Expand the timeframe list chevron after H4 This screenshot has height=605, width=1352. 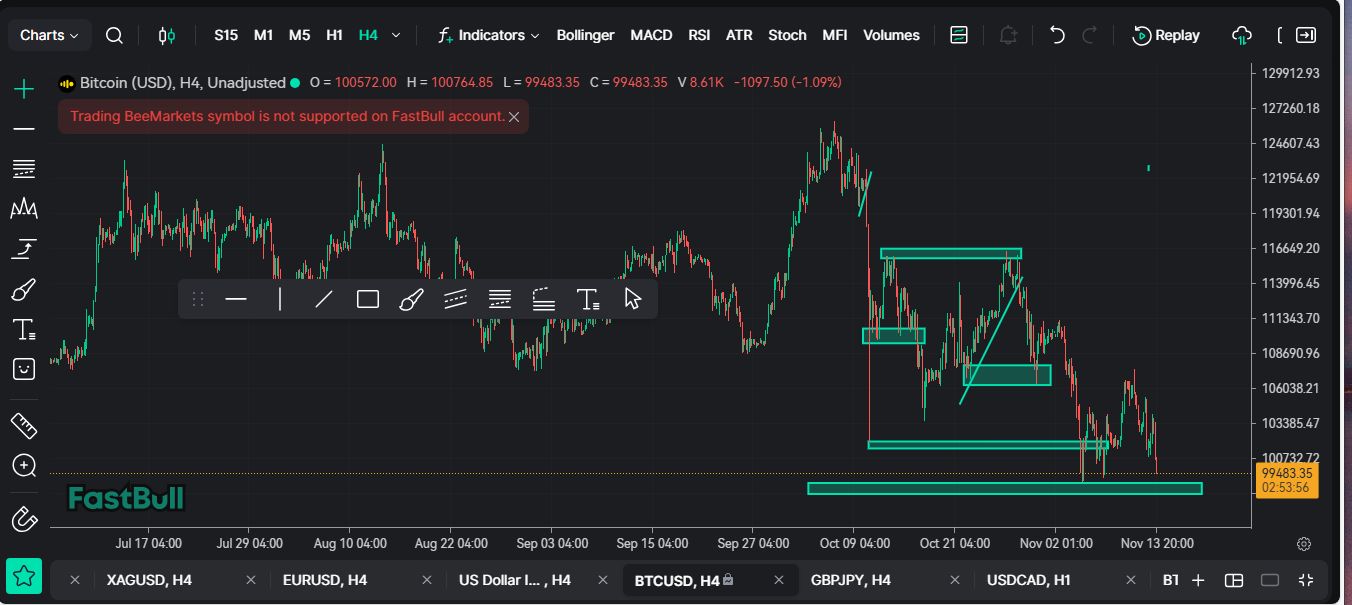[396, 36]
